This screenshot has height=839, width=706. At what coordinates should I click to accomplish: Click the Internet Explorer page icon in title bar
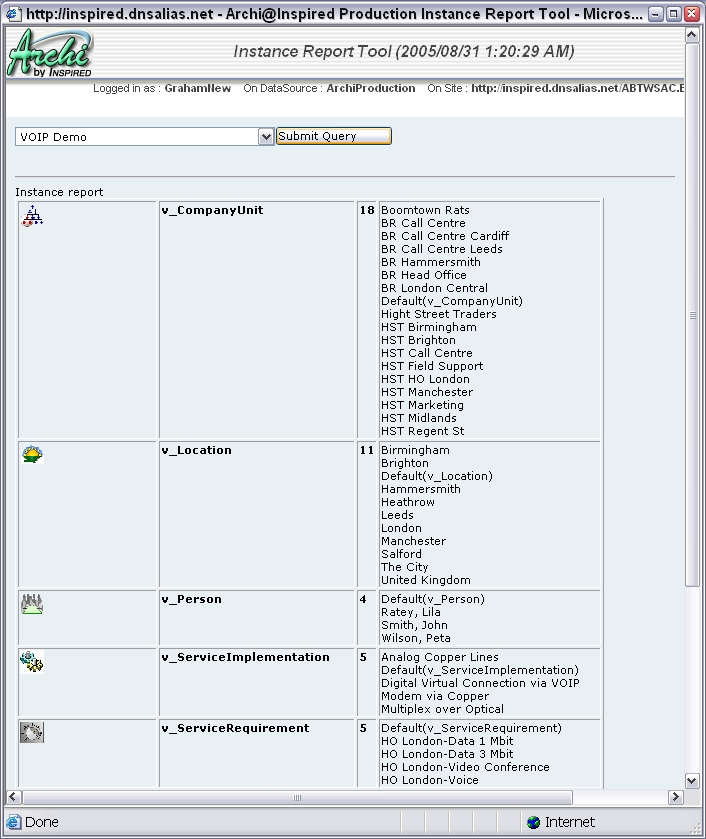coord(12,14)
